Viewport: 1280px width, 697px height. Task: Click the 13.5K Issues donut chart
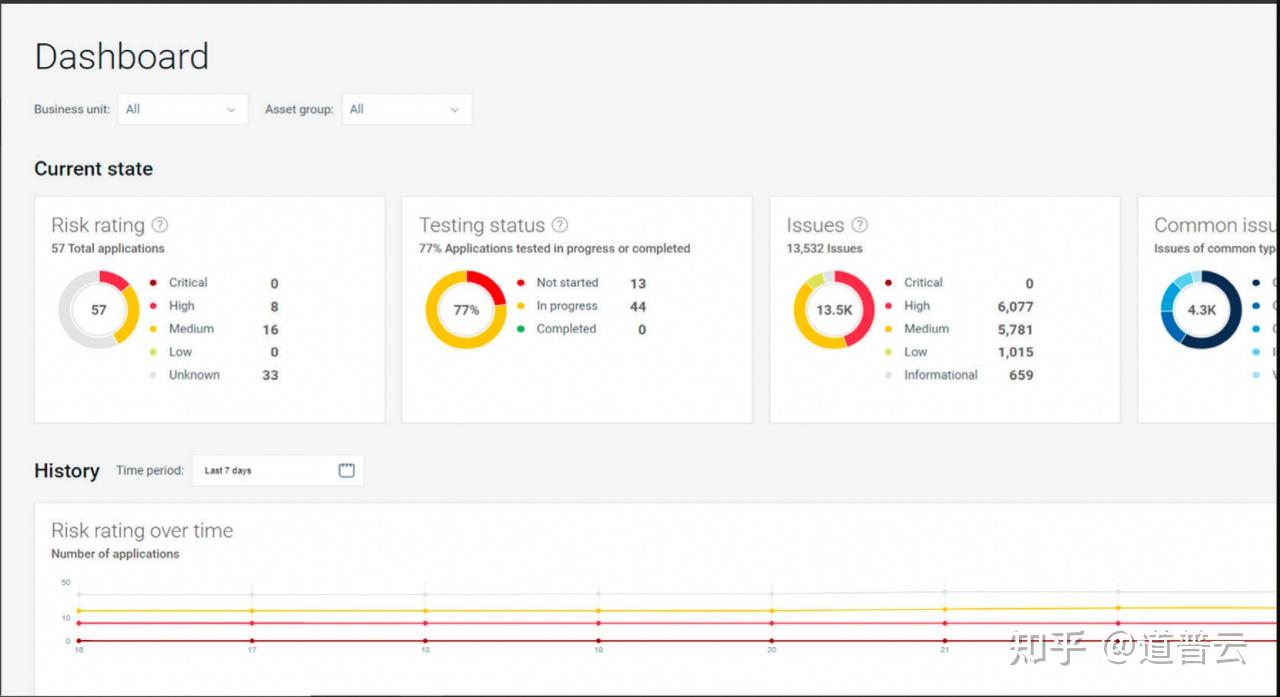click(x=834, y=310)
